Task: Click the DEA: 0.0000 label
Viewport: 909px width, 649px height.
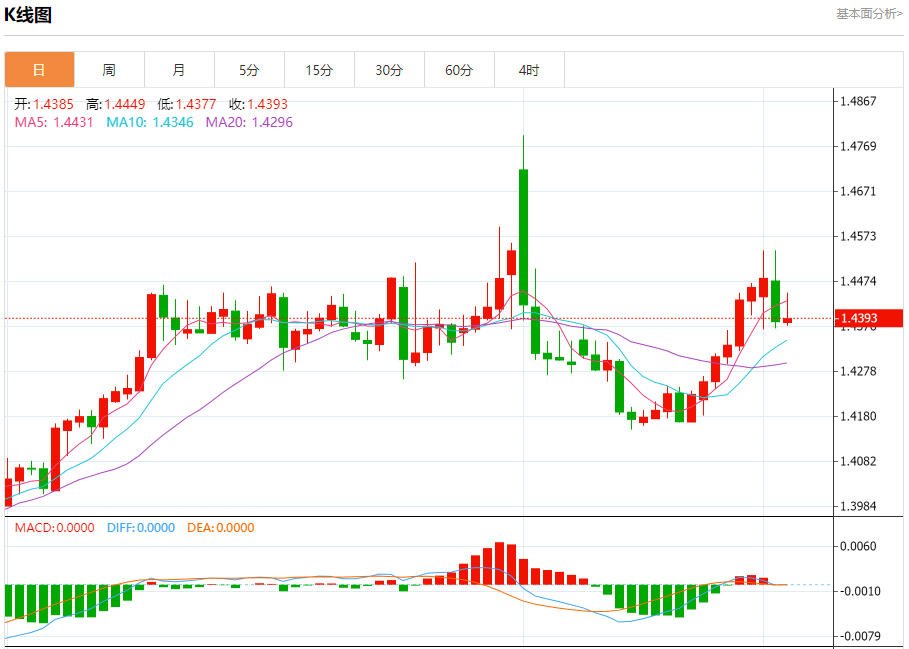Action: coord(221,527)
